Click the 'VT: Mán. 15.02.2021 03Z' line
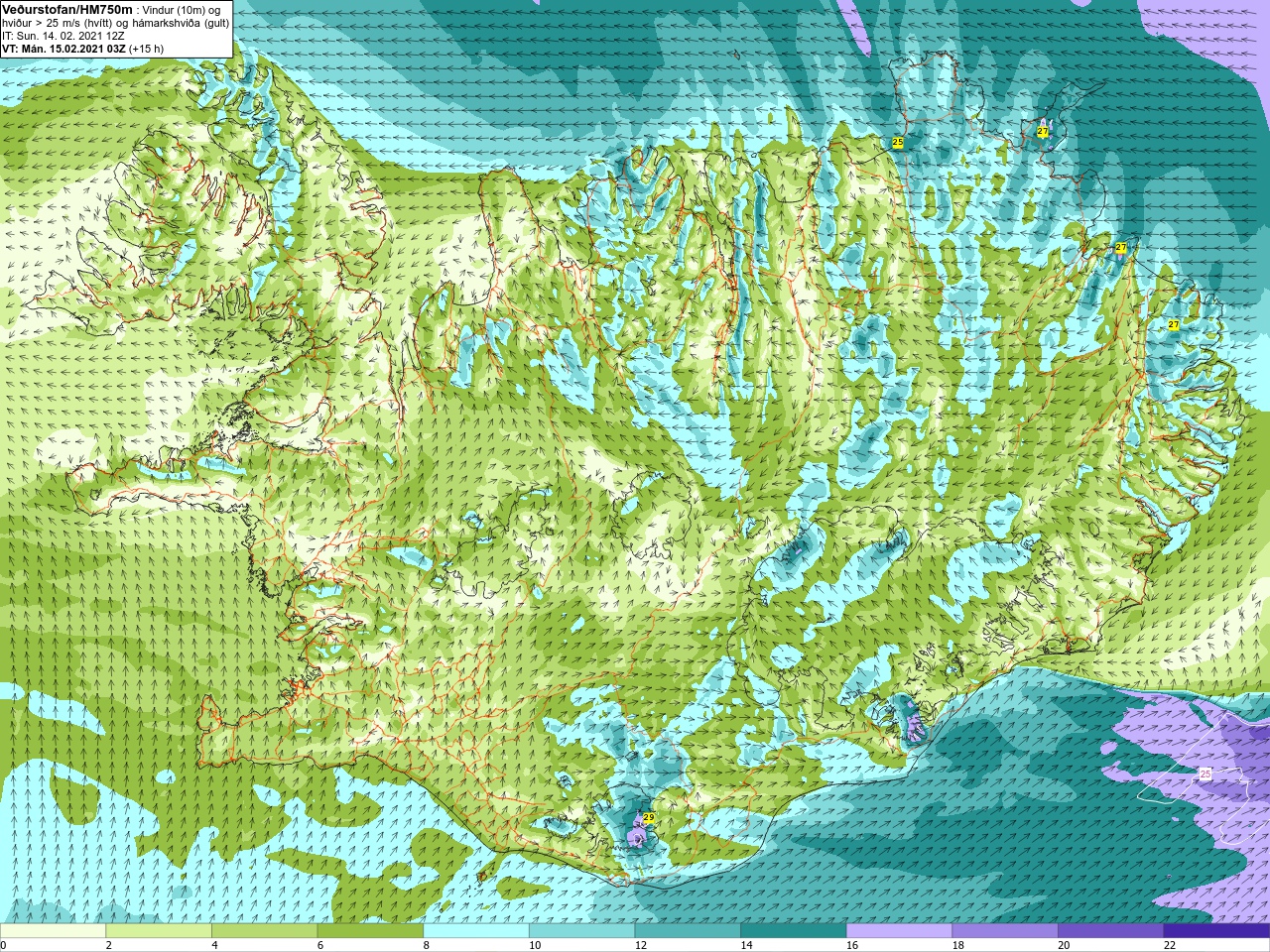1270x952 pixels. click(63, 49)
